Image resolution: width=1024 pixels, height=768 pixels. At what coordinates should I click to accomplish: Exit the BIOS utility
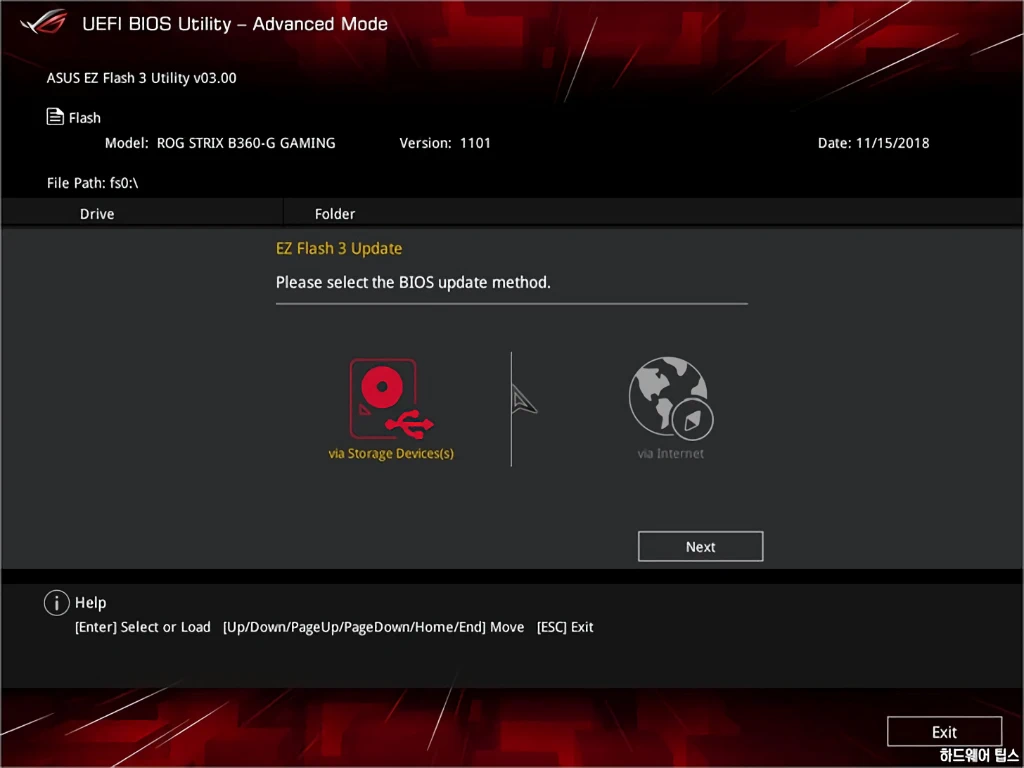(x=944, y=731)
